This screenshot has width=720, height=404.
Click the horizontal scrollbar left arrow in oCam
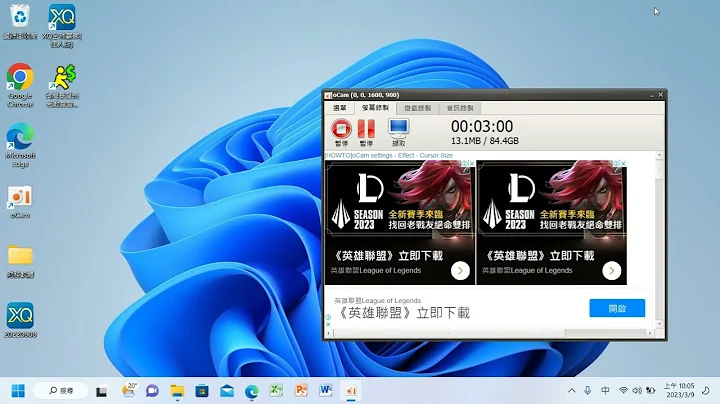[x=328, y=333]
